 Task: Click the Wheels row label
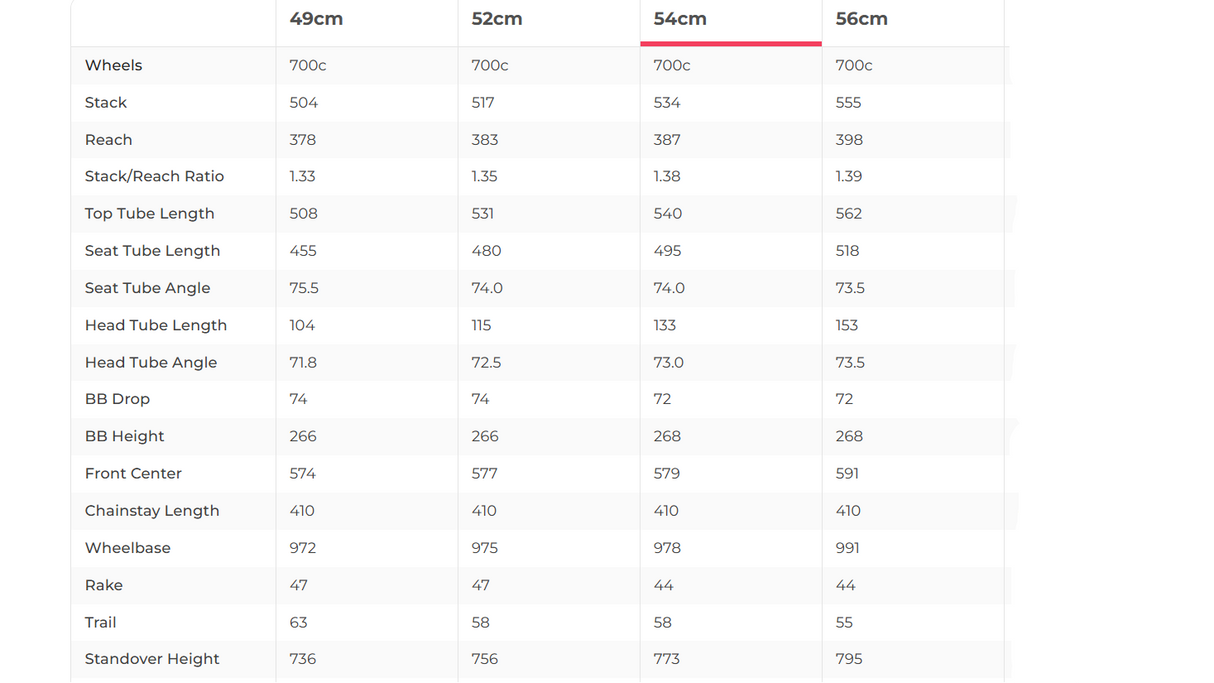point(113,65)
